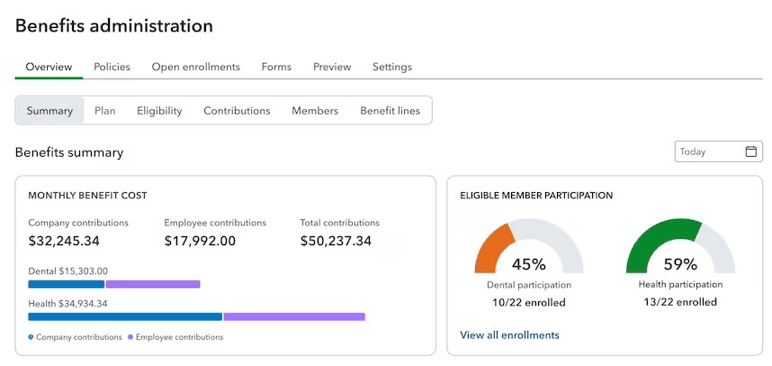
Task: Open the Policies tab
Action: (112, 67)
